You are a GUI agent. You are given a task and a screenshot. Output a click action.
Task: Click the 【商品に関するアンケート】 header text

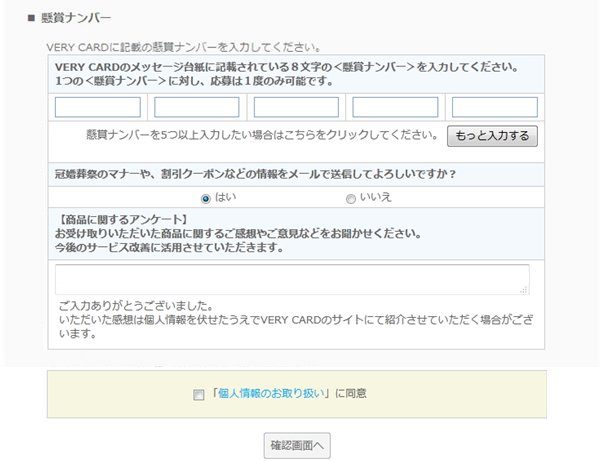click(123, 220)
